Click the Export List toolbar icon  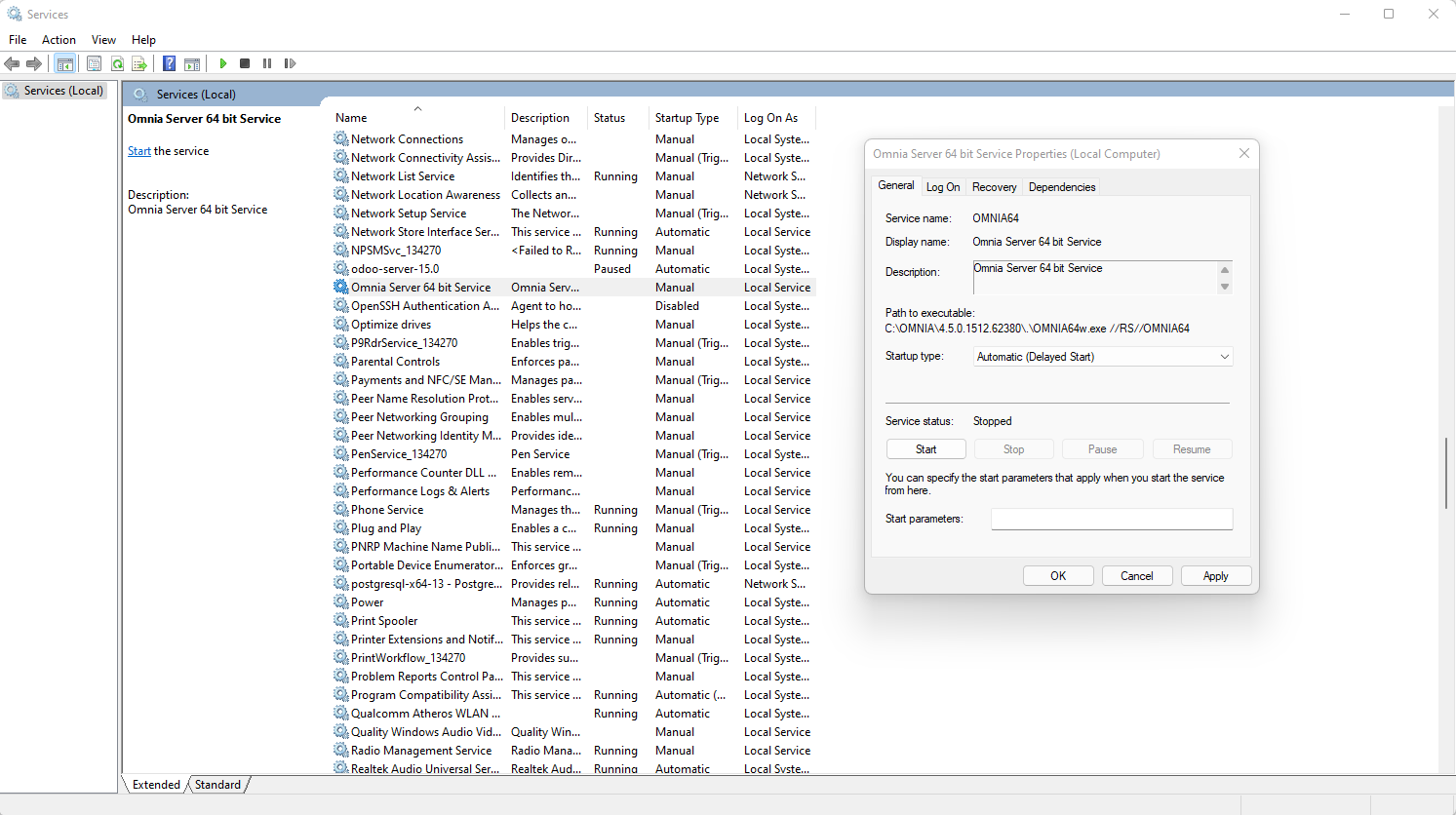coord(139,63)
